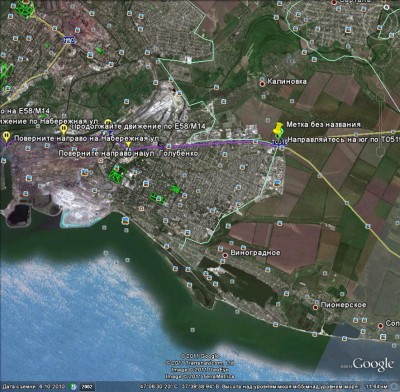Open the historical imagery clock icon
This screenshot has width=400, height=392.
tap(73, 387)
